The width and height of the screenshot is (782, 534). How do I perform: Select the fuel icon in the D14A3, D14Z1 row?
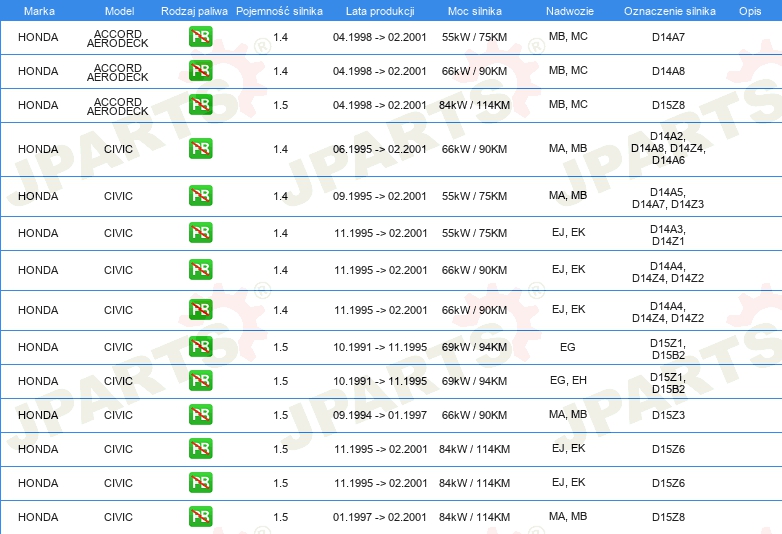pos(200,233)
